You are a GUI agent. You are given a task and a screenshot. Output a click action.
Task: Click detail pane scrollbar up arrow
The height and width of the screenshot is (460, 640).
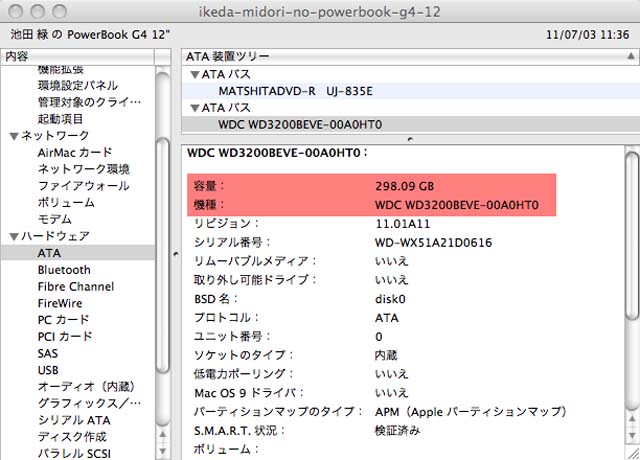pyautogui.click(x=633, y=419)
